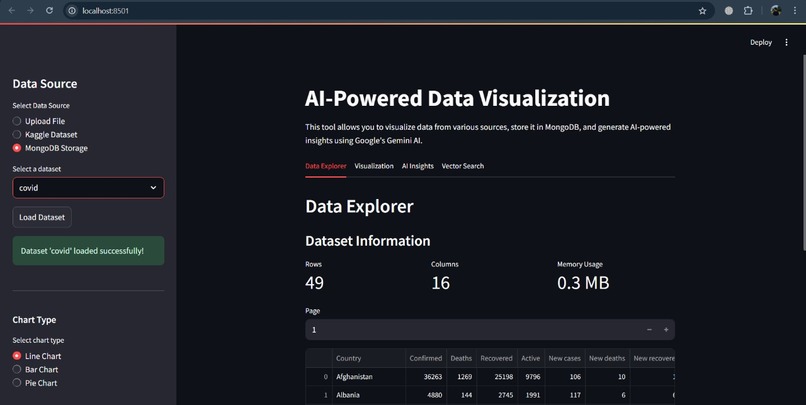Click the New deaths column header
The width and height of the screenshot is (806, 405).
tap(607, 358)
